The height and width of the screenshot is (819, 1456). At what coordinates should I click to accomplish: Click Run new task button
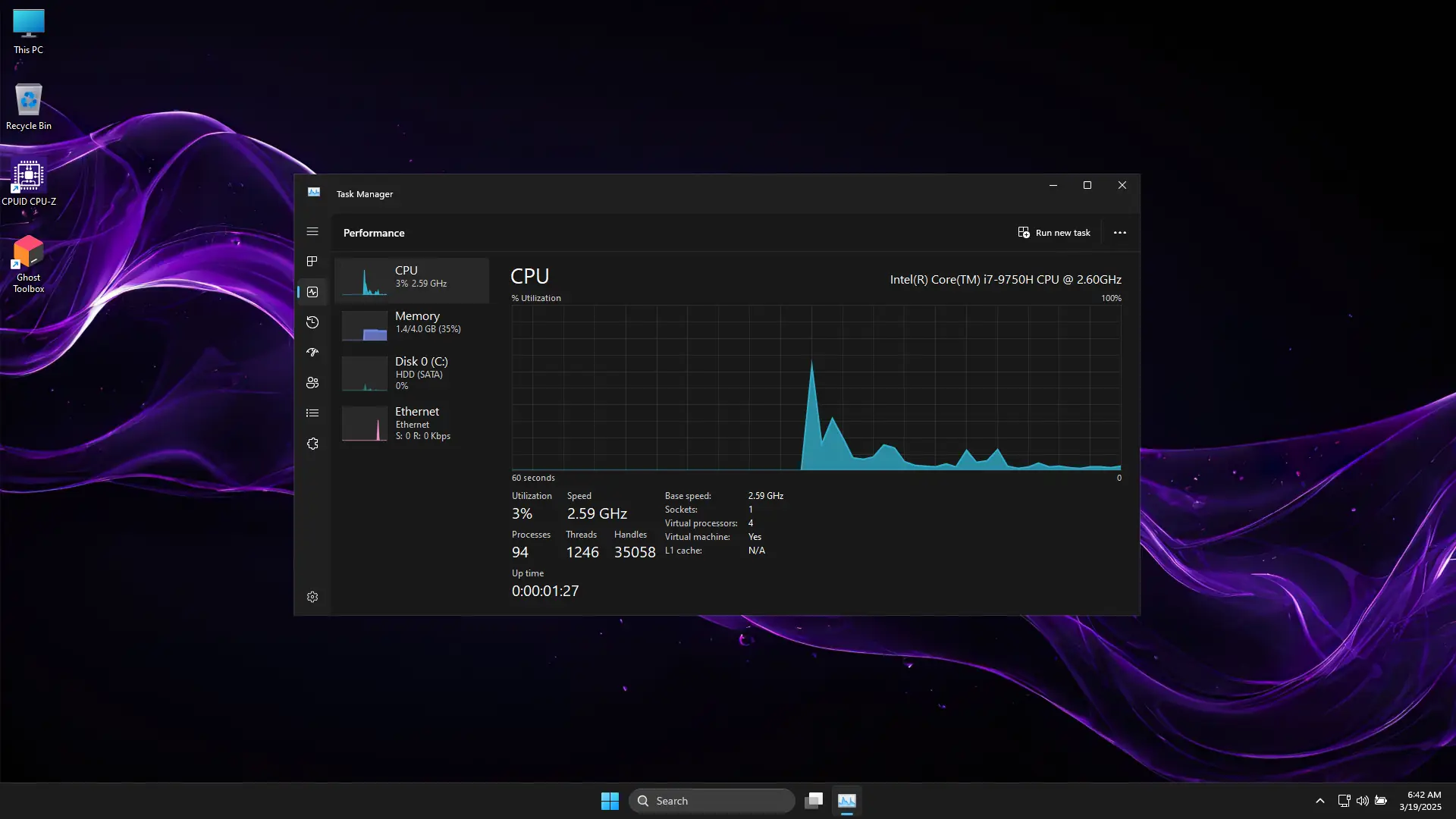[1054, 233]
